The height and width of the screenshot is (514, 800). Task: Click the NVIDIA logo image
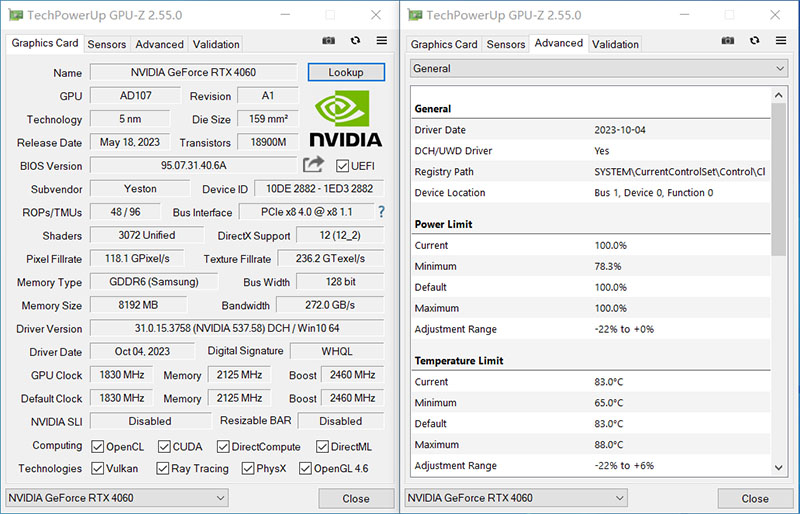(345, 119)
